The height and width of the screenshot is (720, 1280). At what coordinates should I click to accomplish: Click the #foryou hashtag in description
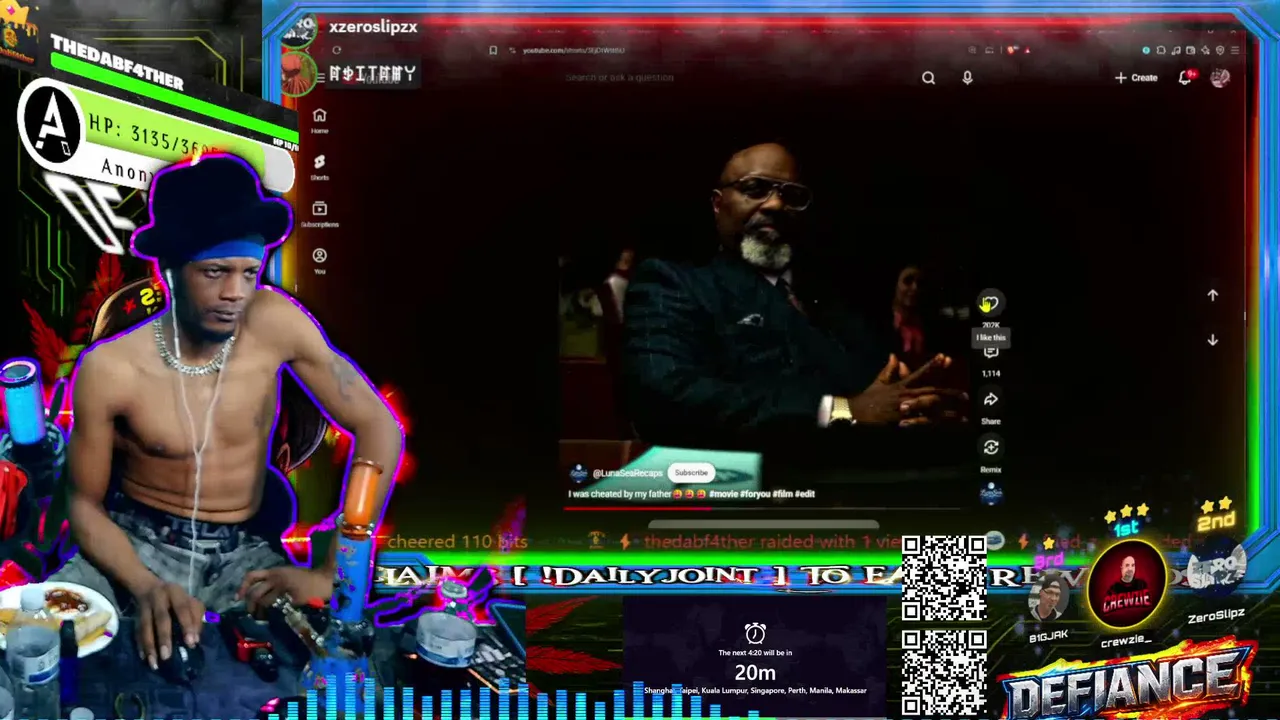click(x=755, y=494)
